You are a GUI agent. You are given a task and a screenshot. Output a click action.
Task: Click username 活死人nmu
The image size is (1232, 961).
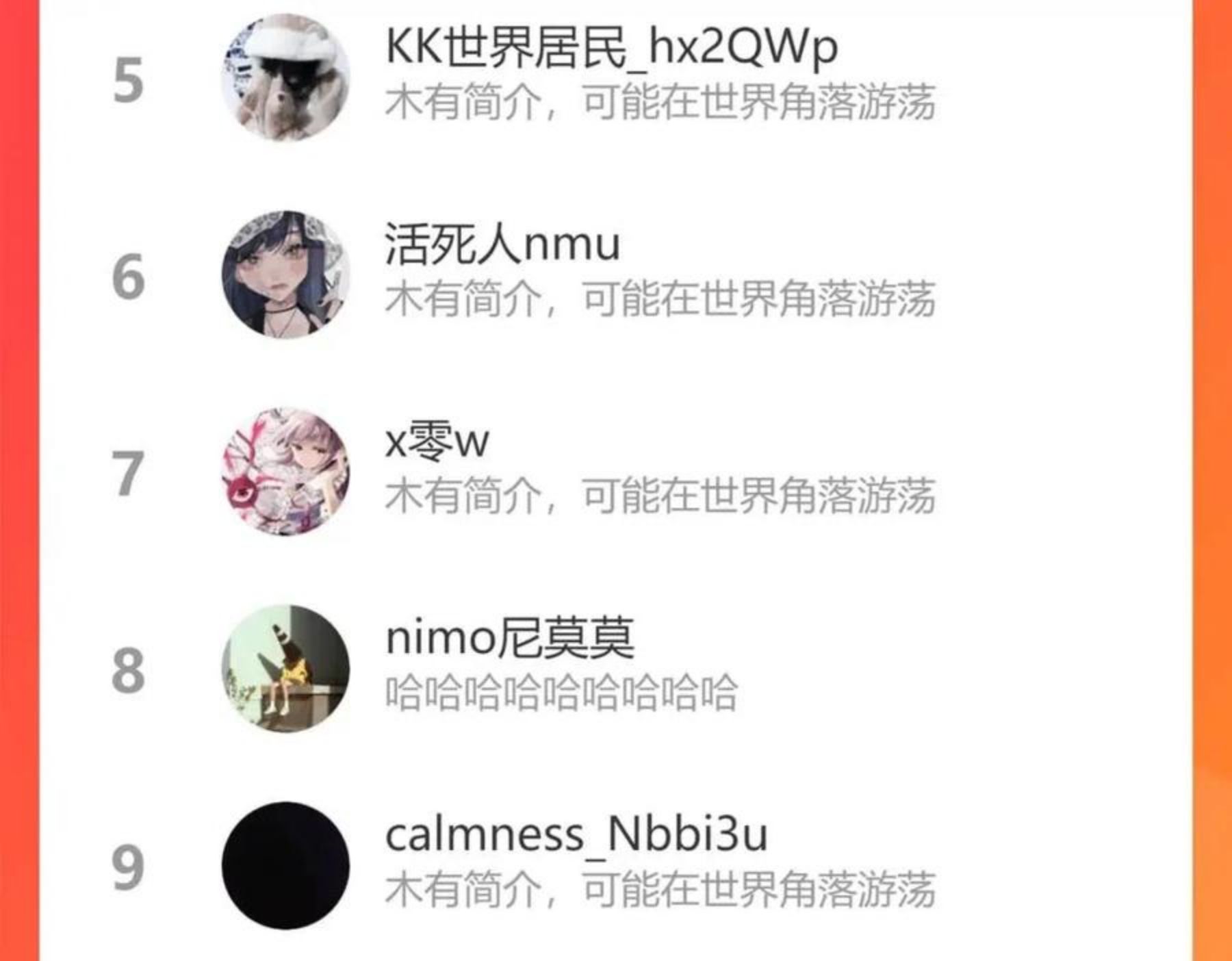(502, 244)
